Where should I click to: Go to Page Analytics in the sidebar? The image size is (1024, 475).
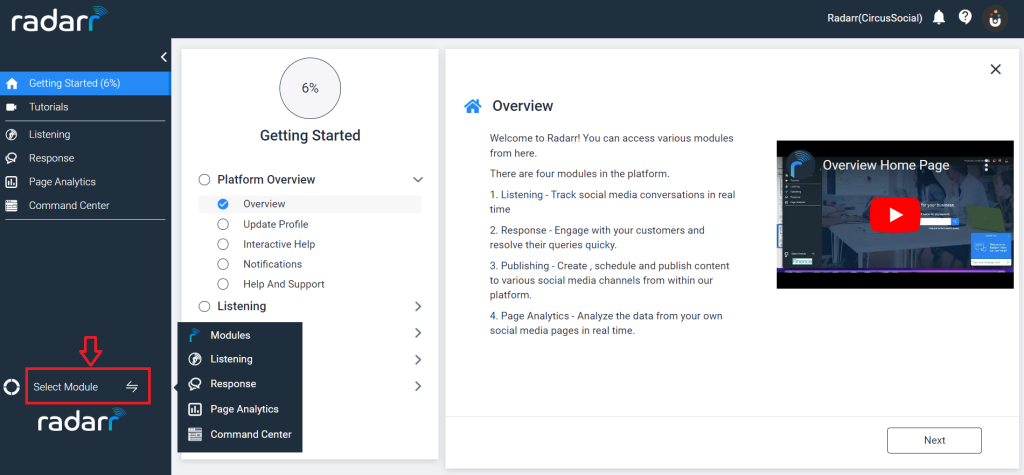pos(85,182)
